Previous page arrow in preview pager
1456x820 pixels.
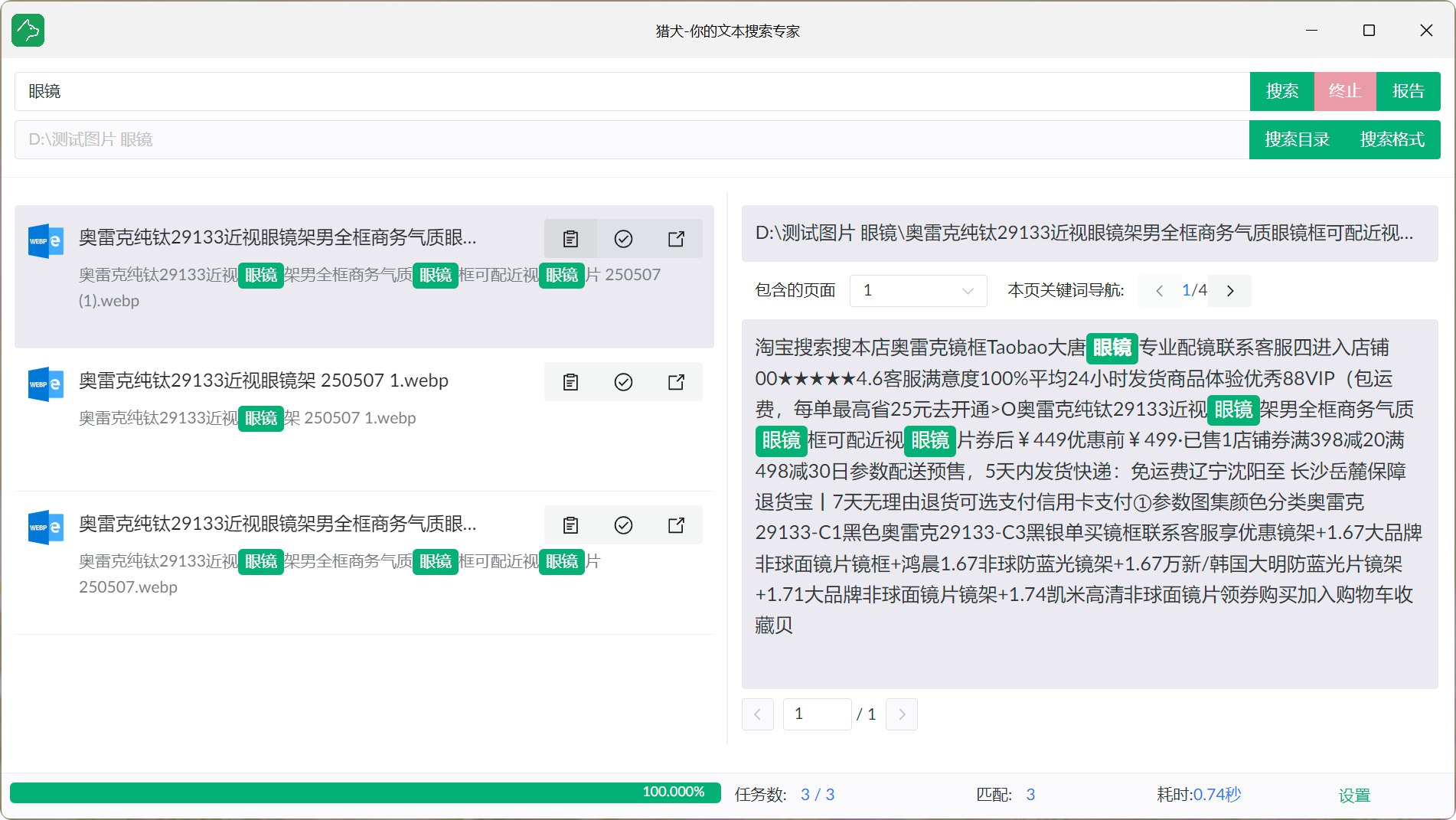coord(758,714)
